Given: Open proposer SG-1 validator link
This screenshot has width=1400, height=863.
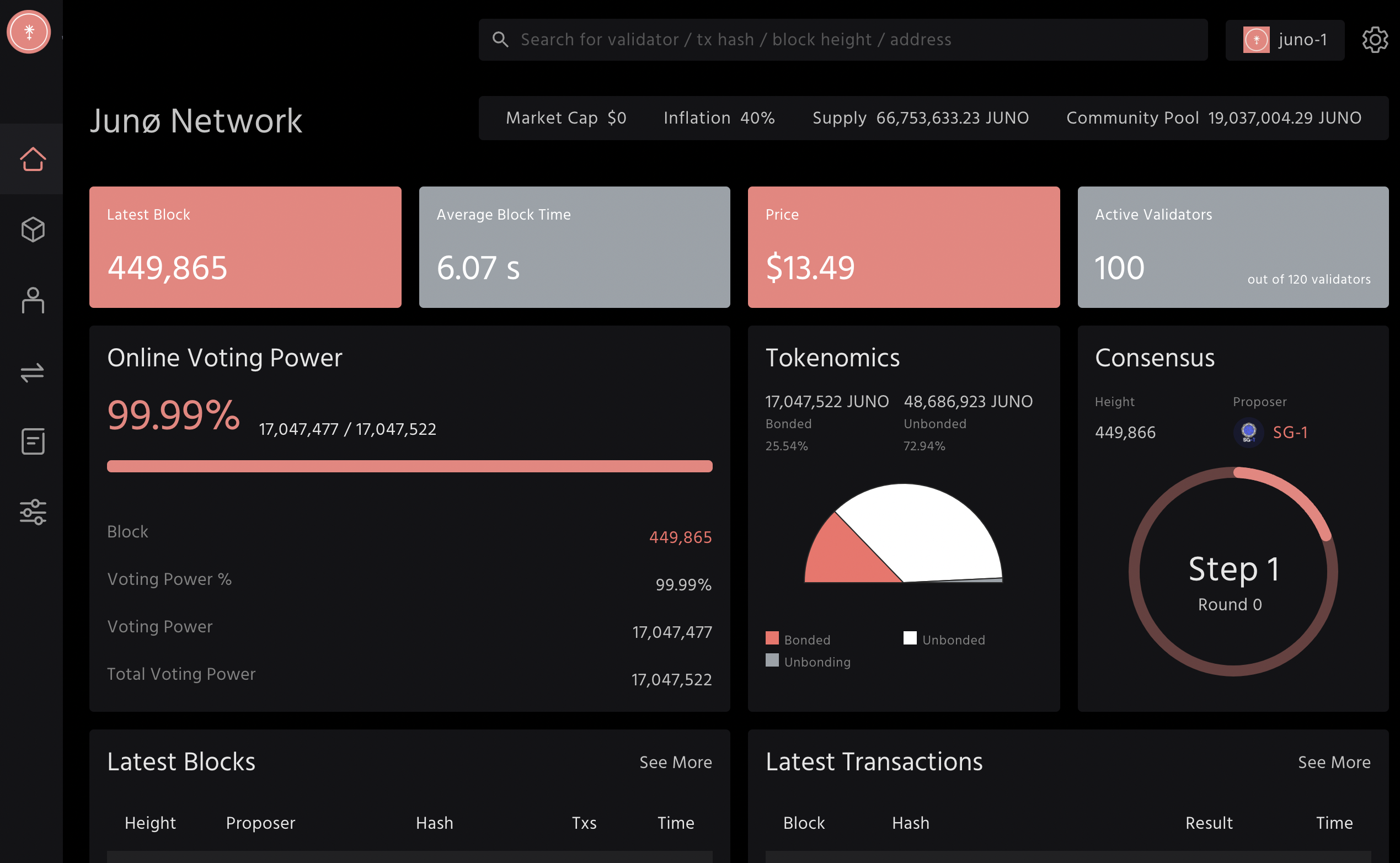Looking at the screenshot, I should click(x=1290, y=433).
